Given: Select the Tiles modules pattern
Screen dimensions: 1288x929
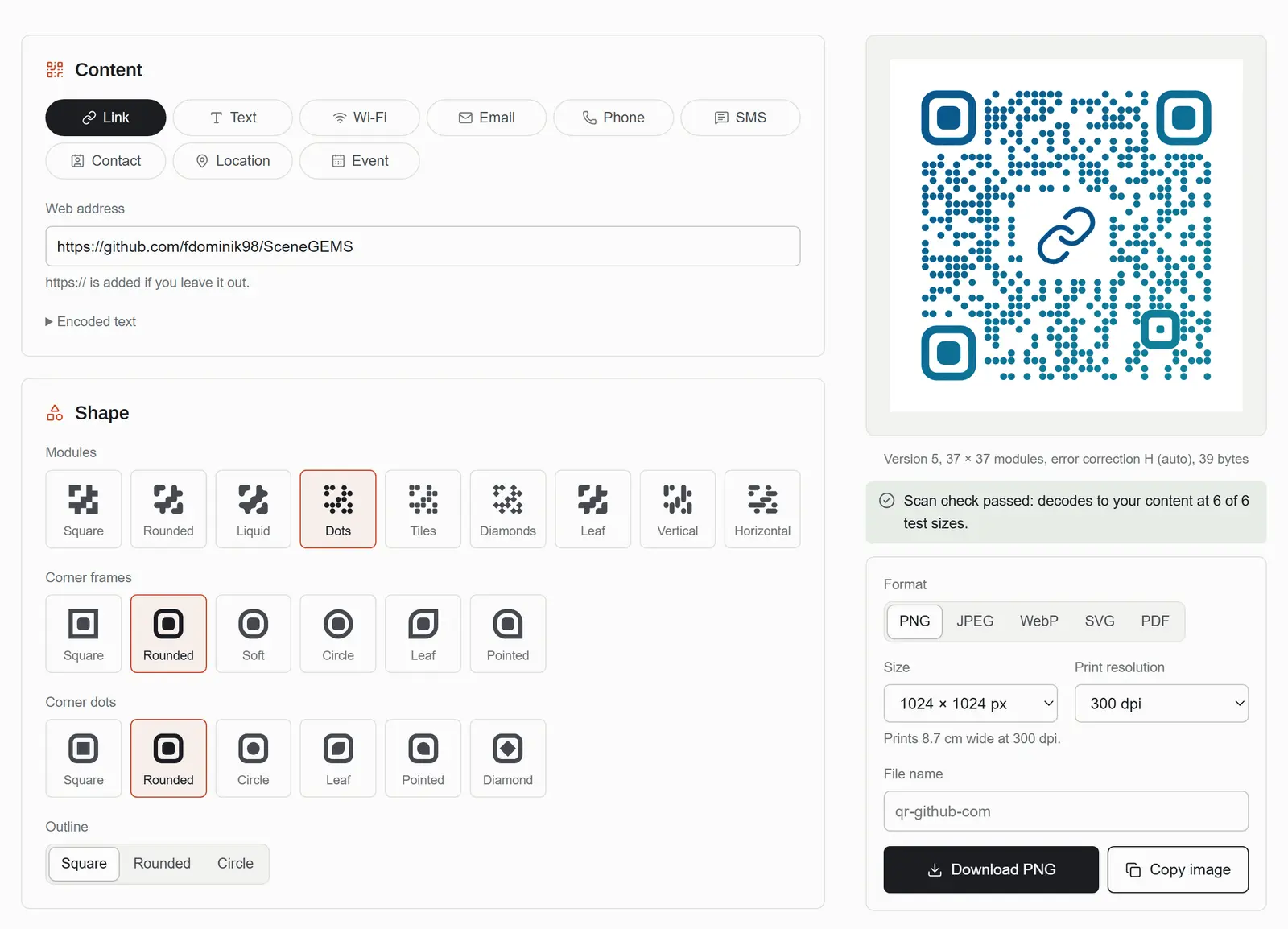Looking at the screenshot, I should [x=423, y=509].
